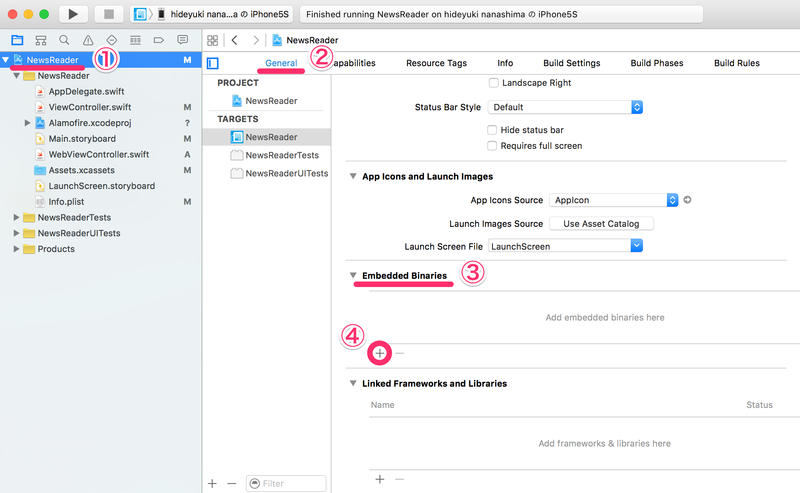Screen dimensions: 800x493
Task: Expand Alamofire.xcodeproj
Action: tap(28, 123)
